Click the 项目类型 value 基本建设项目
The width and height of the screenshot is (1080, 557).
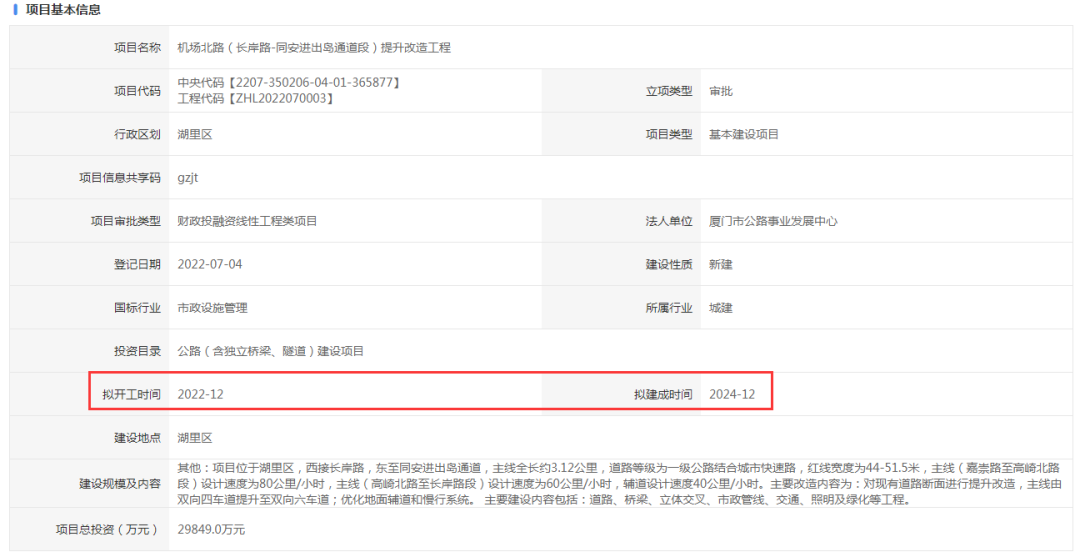click(743, 134)
